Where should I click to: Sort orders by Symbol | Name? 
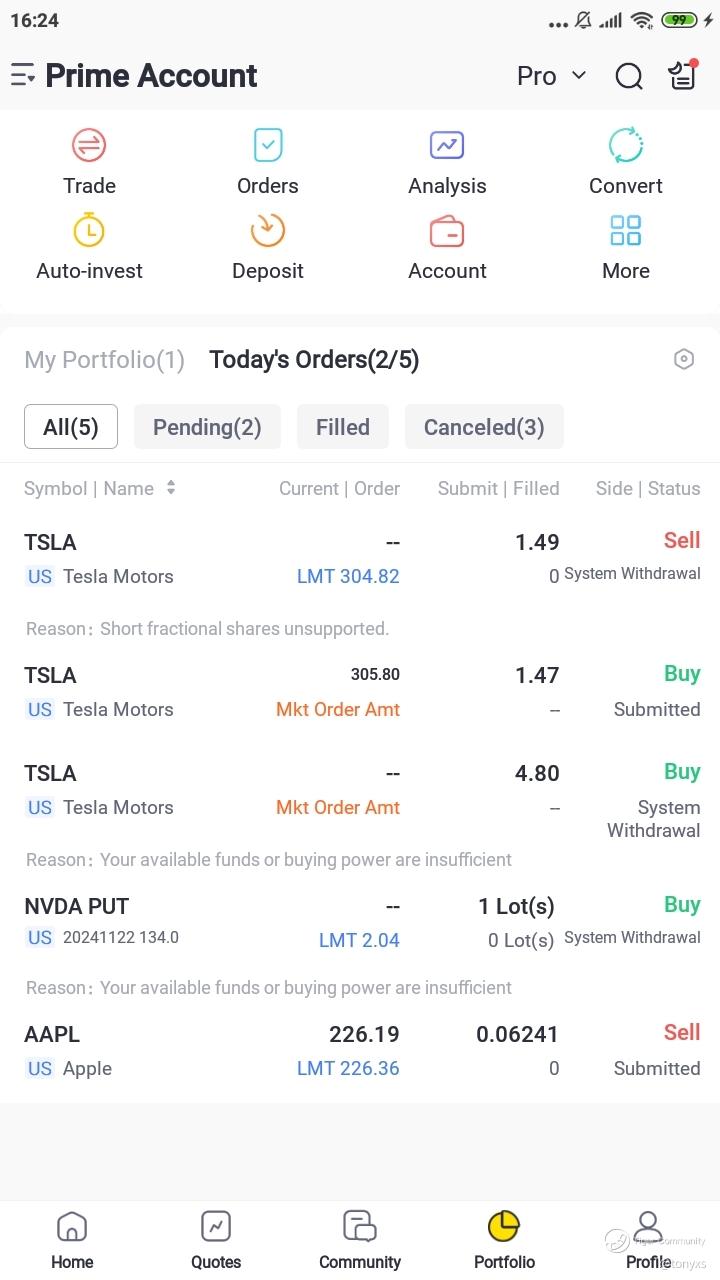[x=100, y=488]
